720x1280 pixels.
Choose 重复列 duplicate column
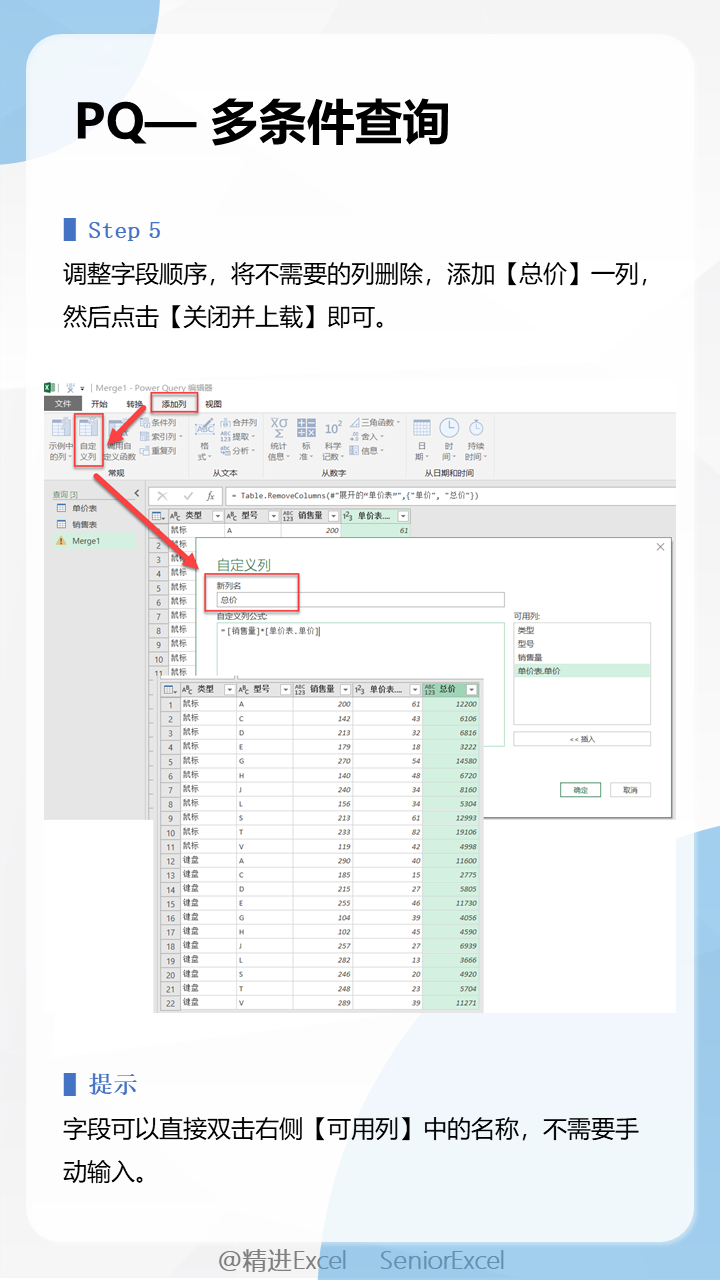157,451
